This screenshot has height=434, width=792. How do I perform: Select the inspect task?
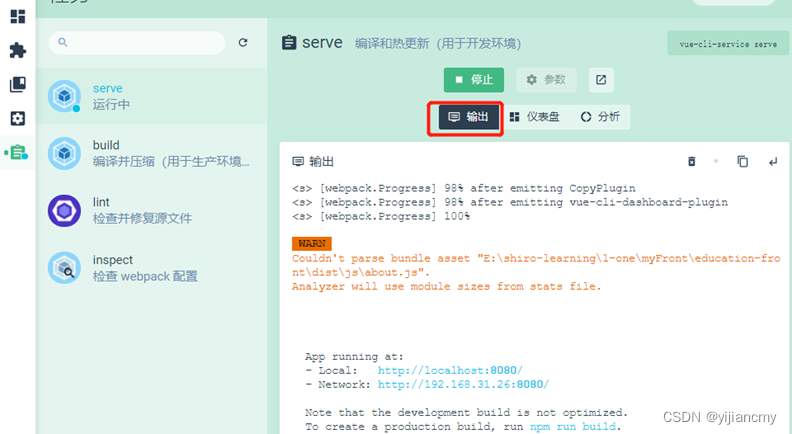[x=152, y=268]
